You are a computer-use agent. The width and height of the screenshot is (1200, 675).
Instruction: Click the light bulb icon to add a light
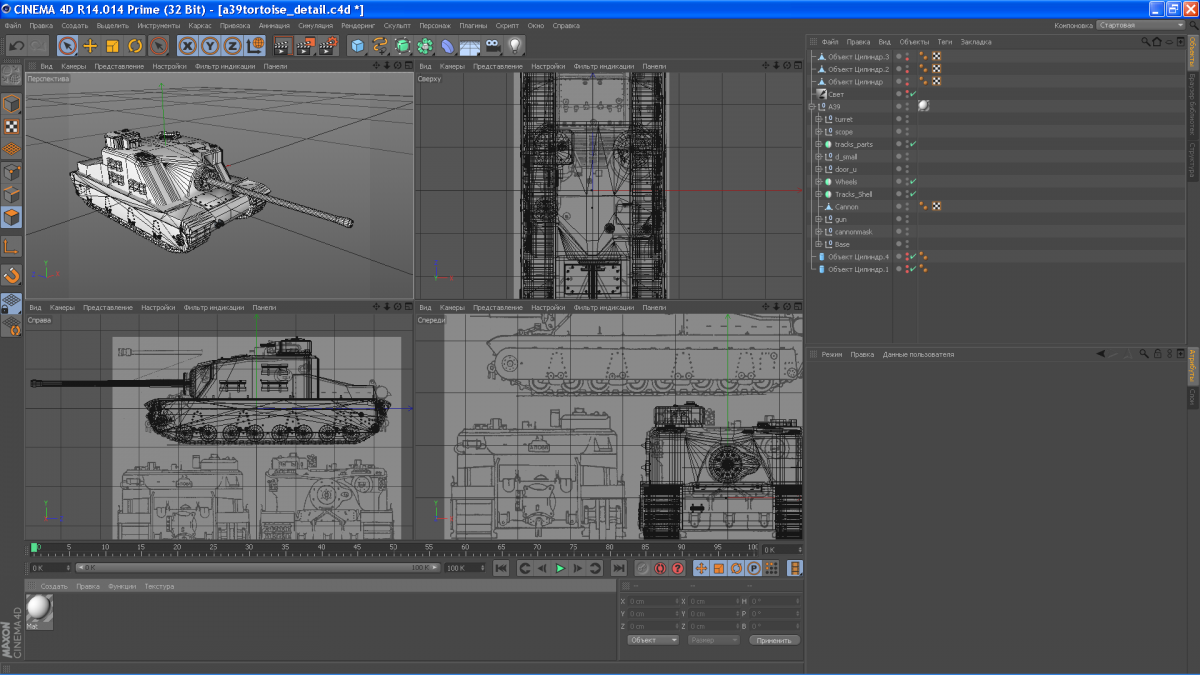point(515,45)
